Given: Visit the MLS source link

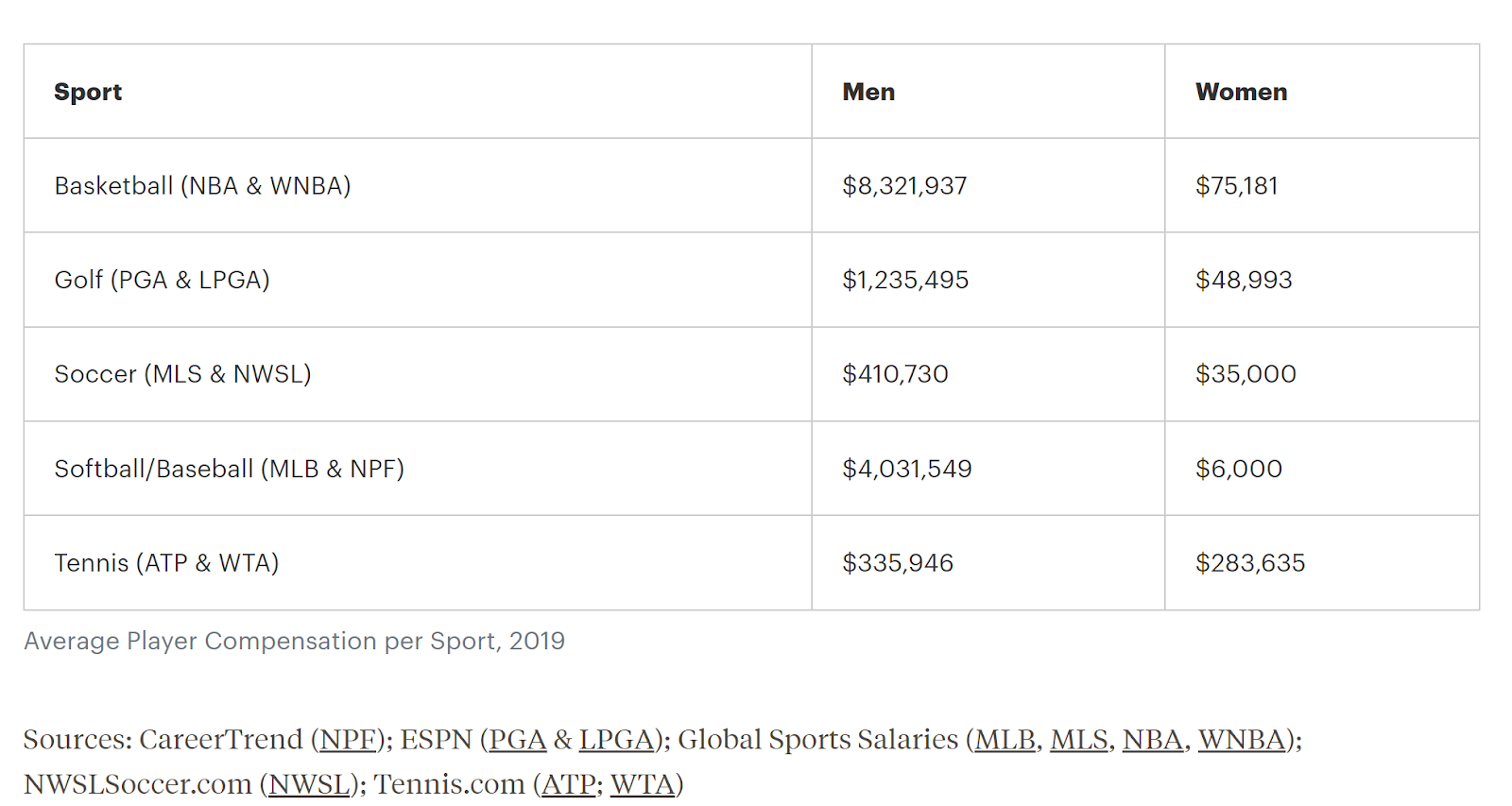Looking at the screenshot, I should pos(1078,740).
